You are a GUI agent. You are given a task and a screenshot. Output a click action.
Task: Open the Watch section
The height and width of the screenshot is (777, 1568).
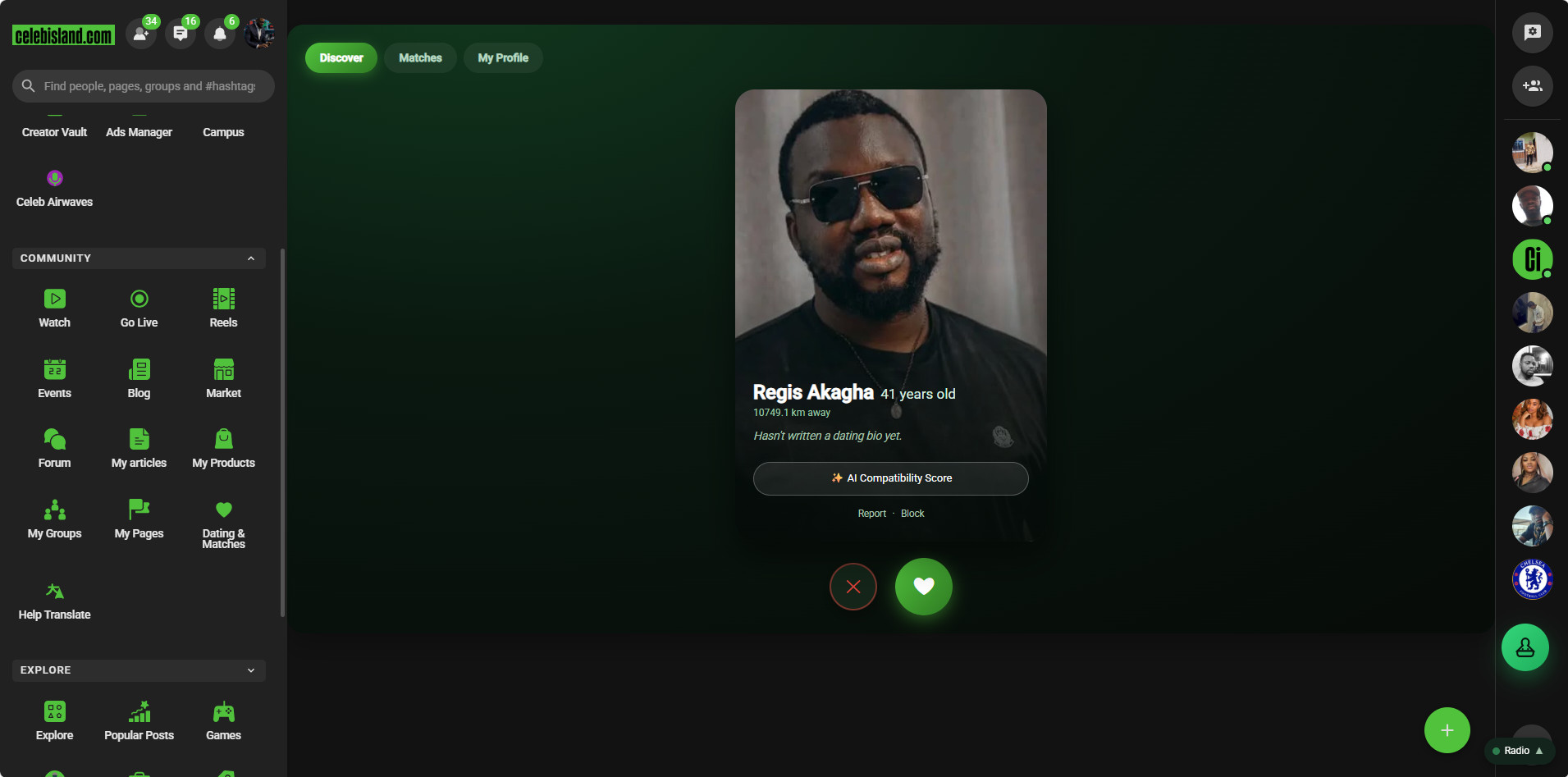point(55,309)
